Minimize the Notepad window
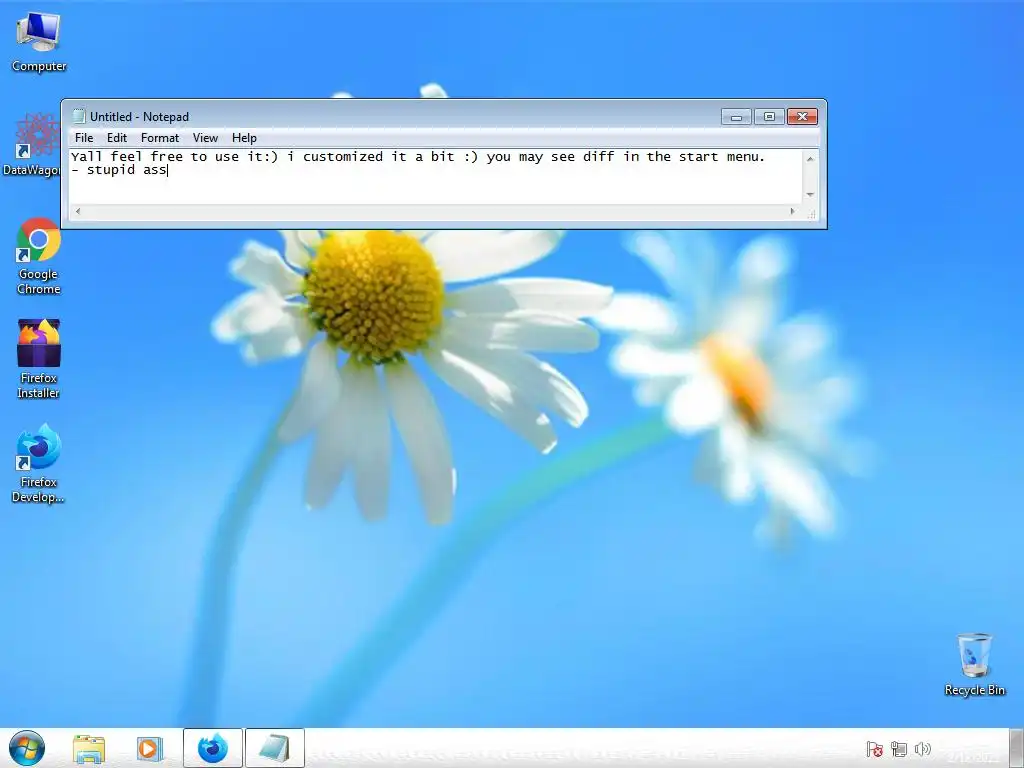This screenshot has height=768, width=1024. pos(736,117)
